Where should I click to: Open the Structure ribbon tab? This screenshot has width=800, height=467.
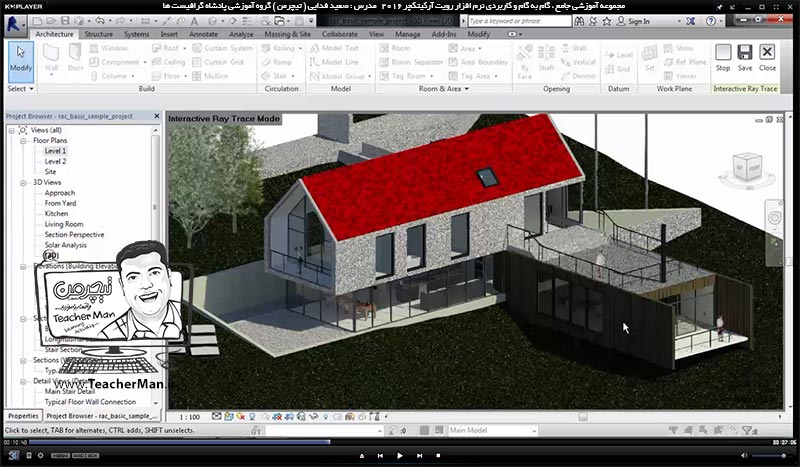coord(98,34)
